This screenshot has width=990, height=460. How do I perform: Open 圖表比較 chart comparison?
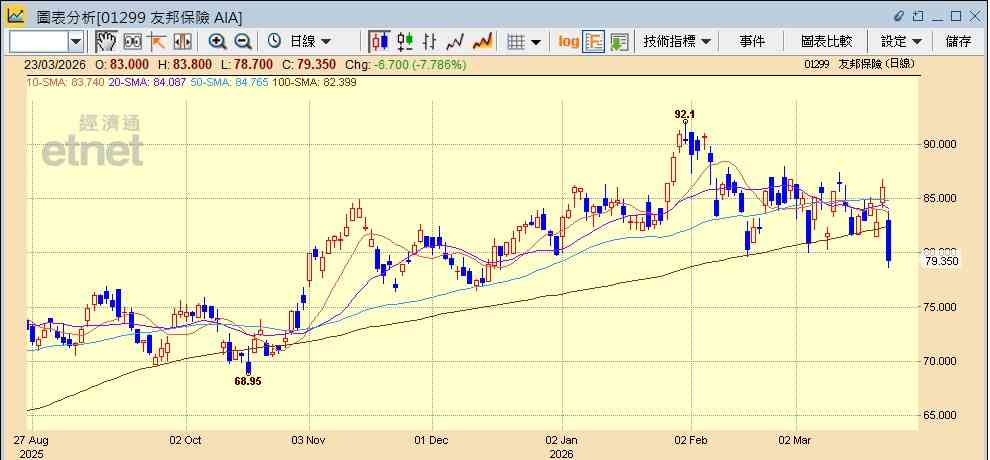click(x=826, y=42)
